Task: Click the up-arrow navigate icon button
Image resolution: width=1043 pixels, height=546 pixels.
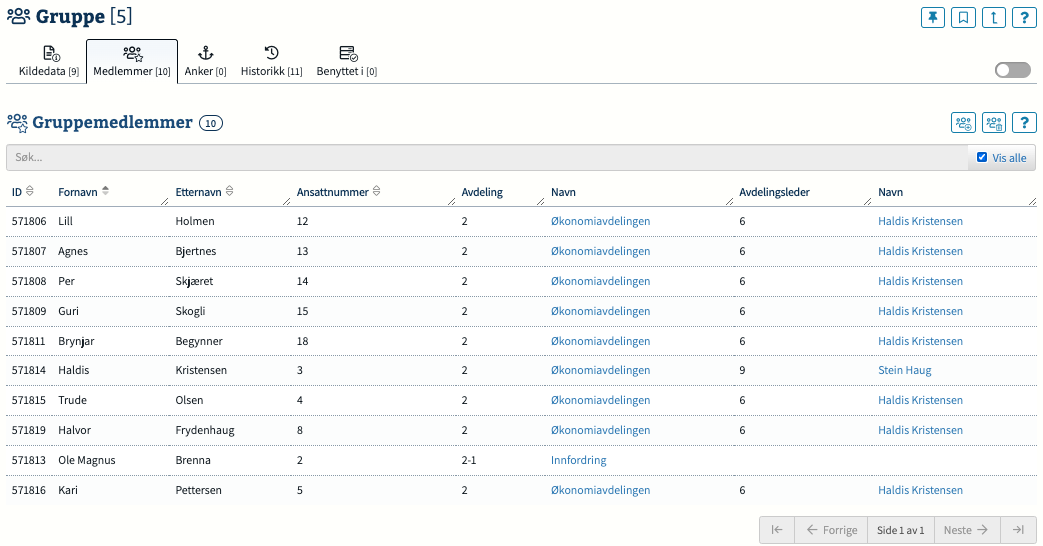Action: [994, 17]
